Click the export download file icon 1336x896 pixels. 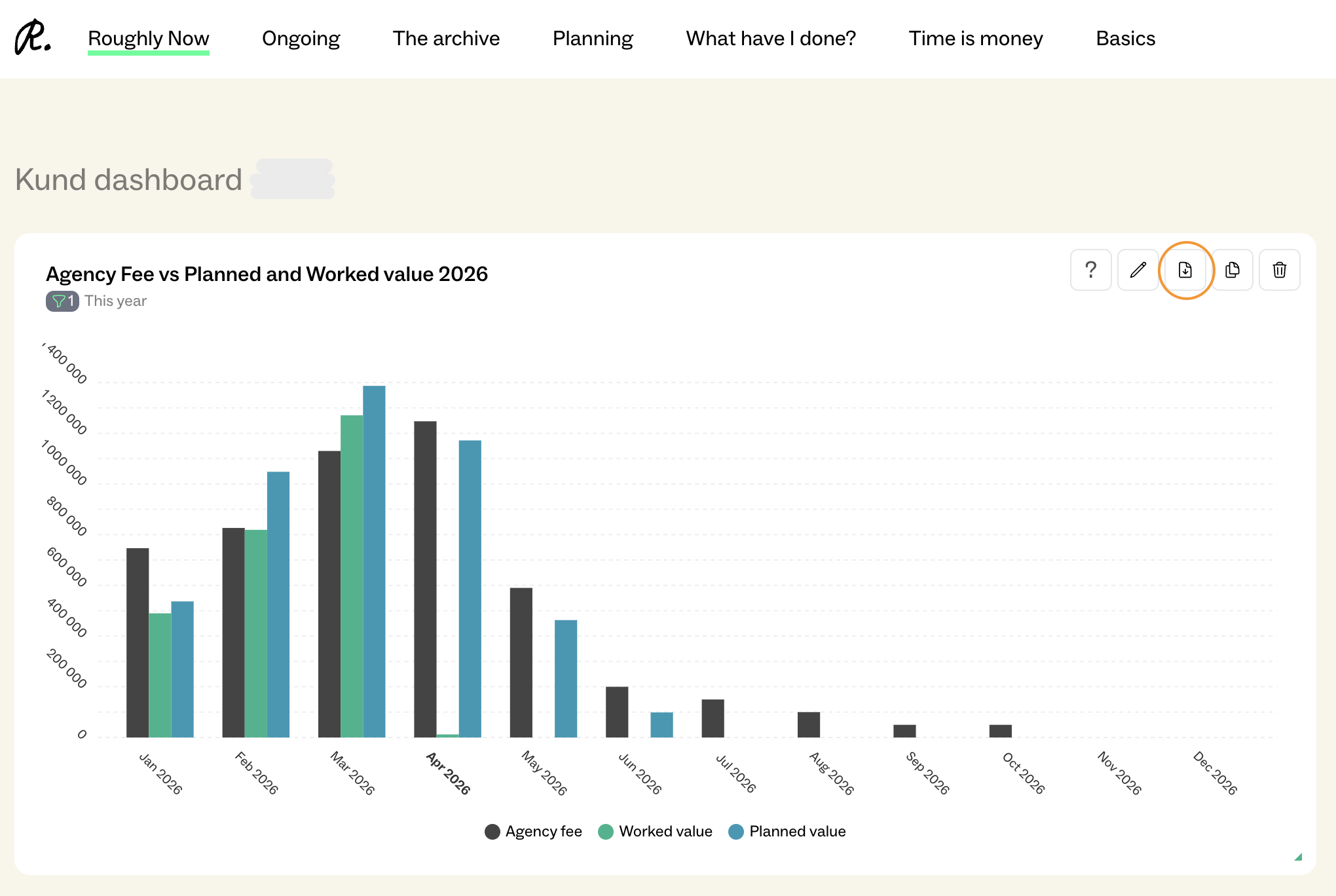(x=1185, y=270)
